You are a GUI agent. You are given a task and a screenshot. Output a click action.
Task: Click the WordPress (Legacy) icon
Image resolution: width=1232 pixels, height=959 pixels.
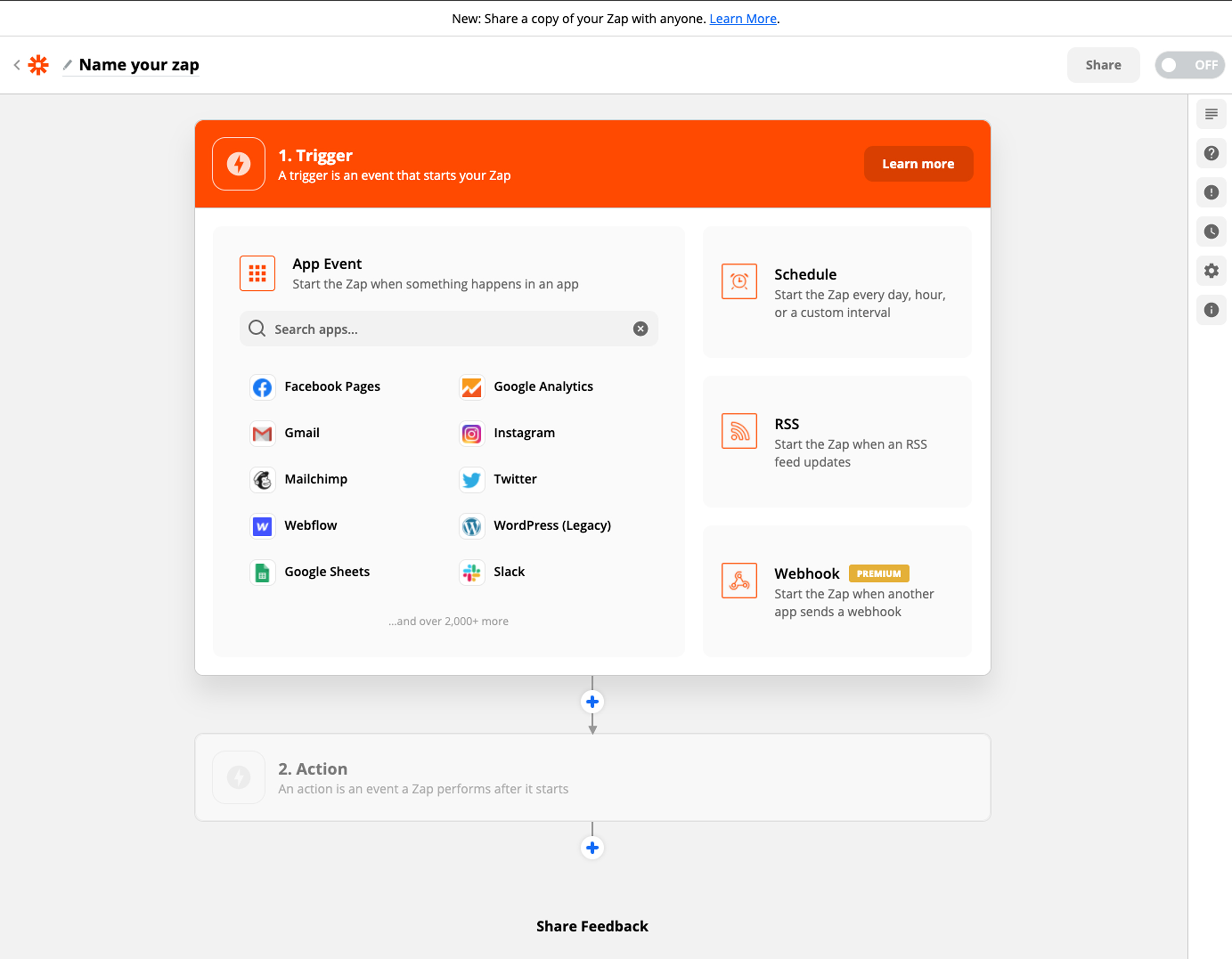[472, 526]
